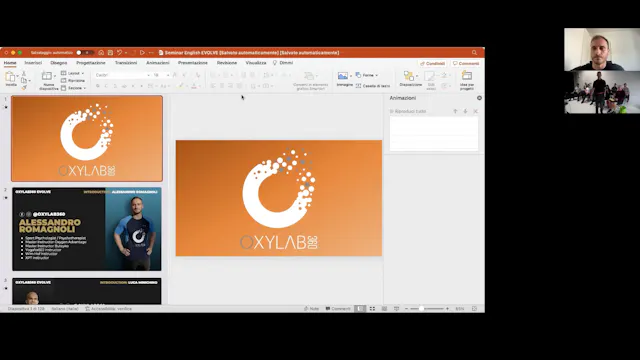Image resolution: width=640 pixels, height=360 pixels.
Task: Click the Immagine picture icon
Action: (x=343, y=76)
